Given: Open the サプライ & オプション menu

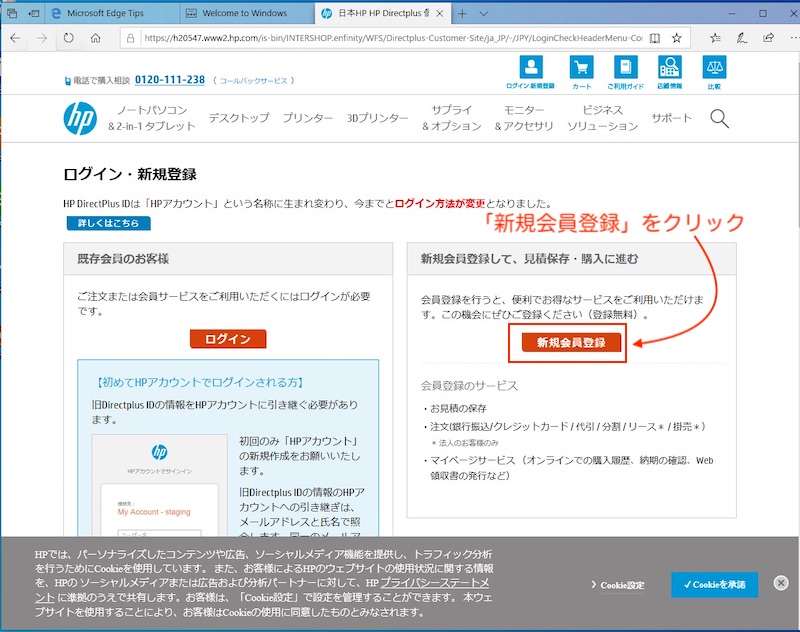Looking at the screenshot, I should coord(452,118).
